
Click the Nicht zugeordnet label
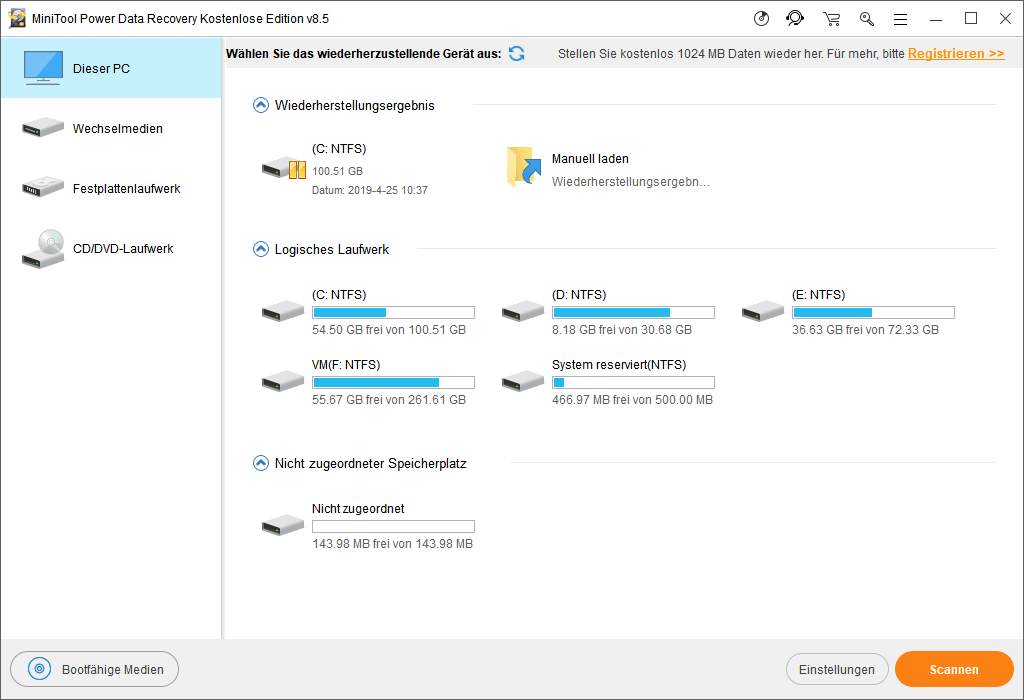point(358,509)
